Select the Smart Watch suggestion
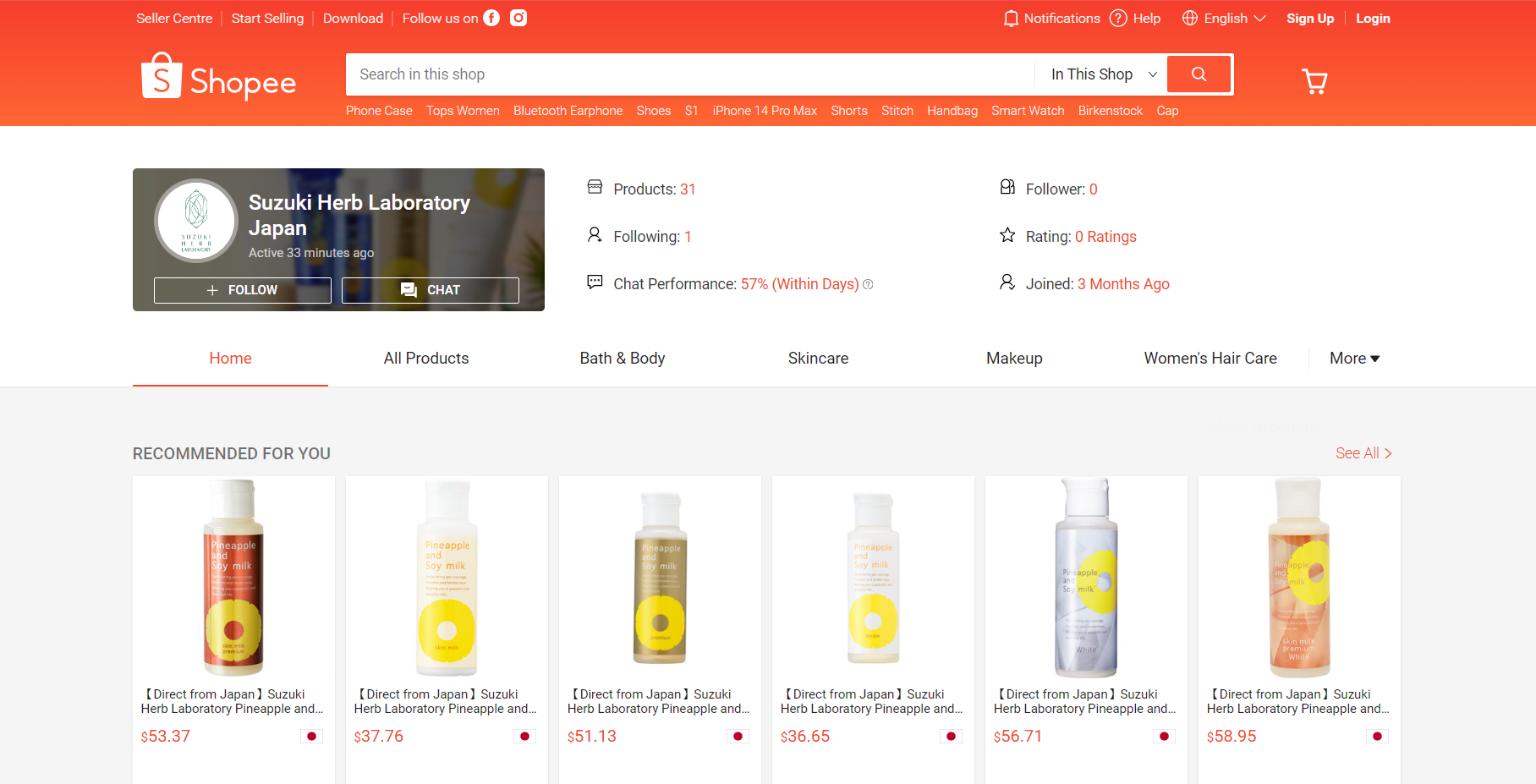 point(1028,111)
